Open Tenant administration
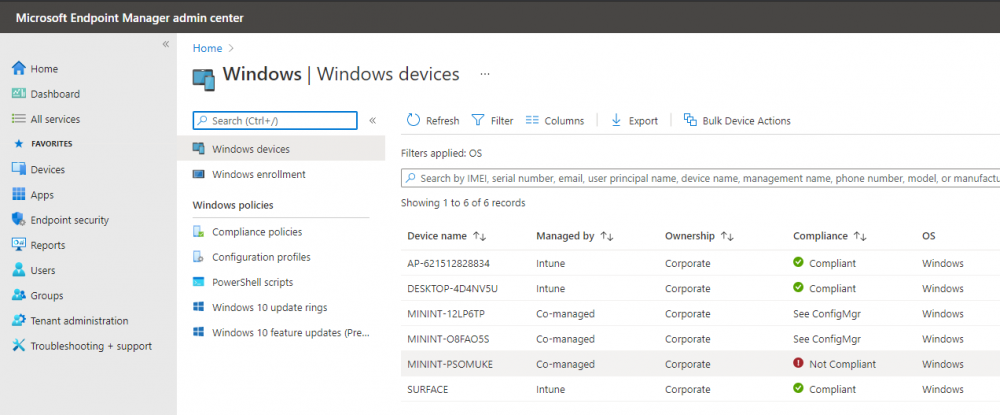The width and height of the screenshot is (1000, 415). 70,321
